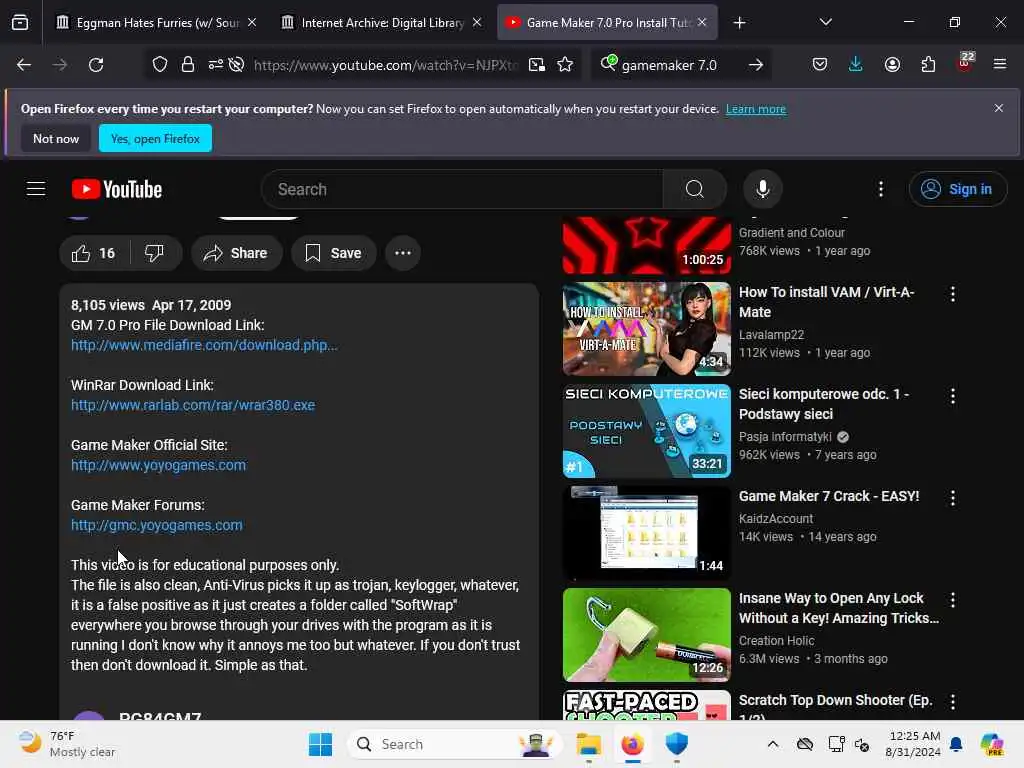Bookmark this page with the star icon
The width and height of the screenshot is (1024, 768).
point(565,65)
